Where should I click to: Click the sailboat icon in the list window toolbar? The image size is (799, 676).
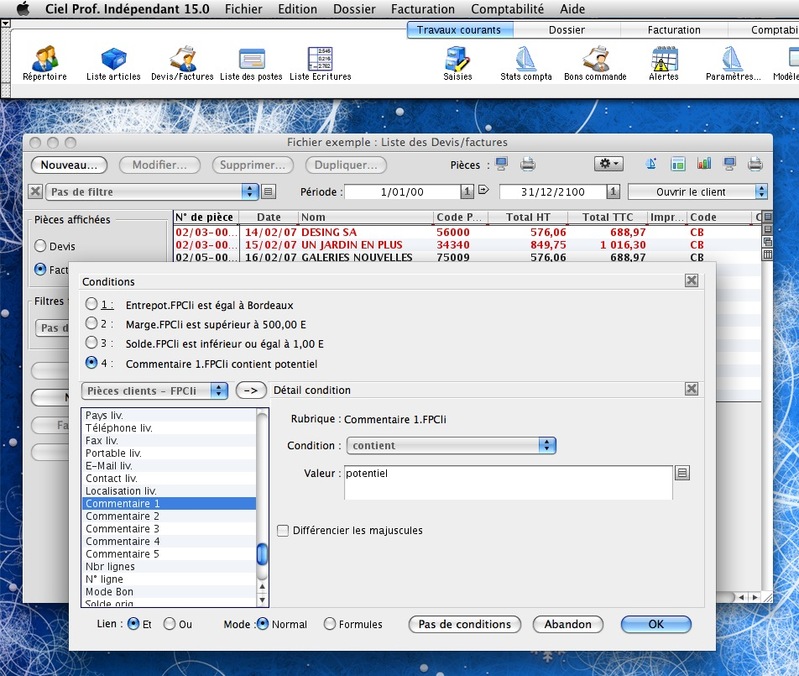click(651, 164)
